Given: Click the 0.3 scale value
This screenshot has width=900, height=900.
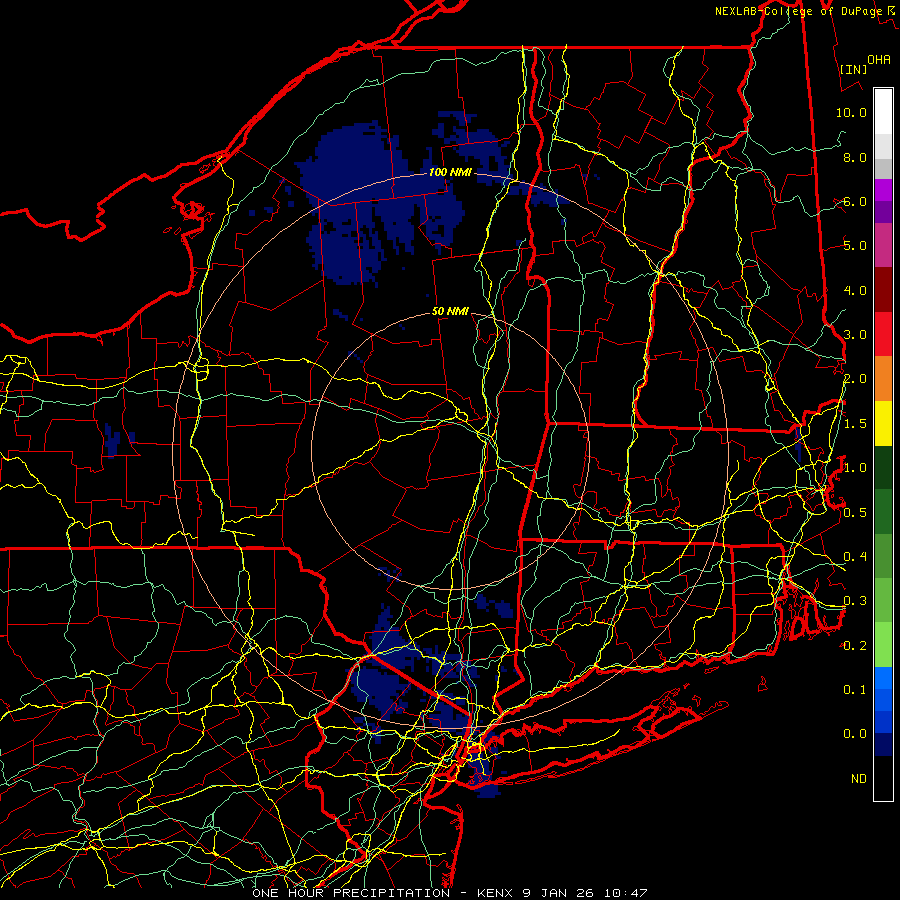Looking at the screenshot, I should 855,601.
